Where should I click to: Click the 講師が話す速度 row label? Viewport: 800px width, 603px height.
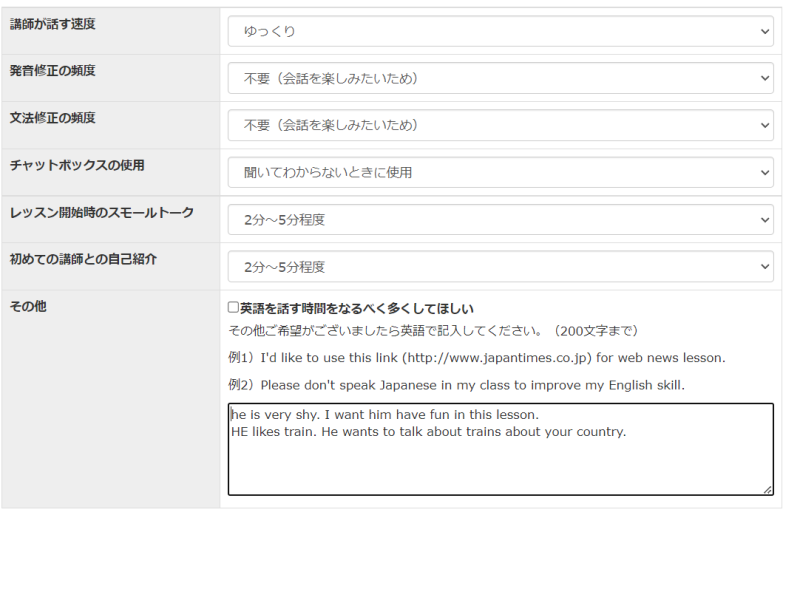point(53,23)
